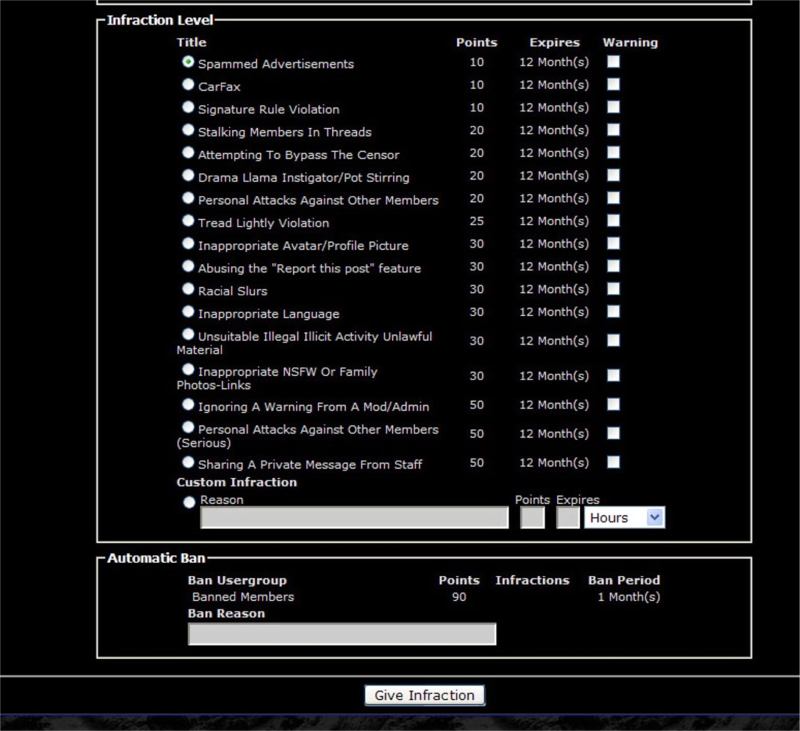Click the 25 points value for Tread Lightly
The height and width of the screenshot is (731, 800).
click(477, 221)
